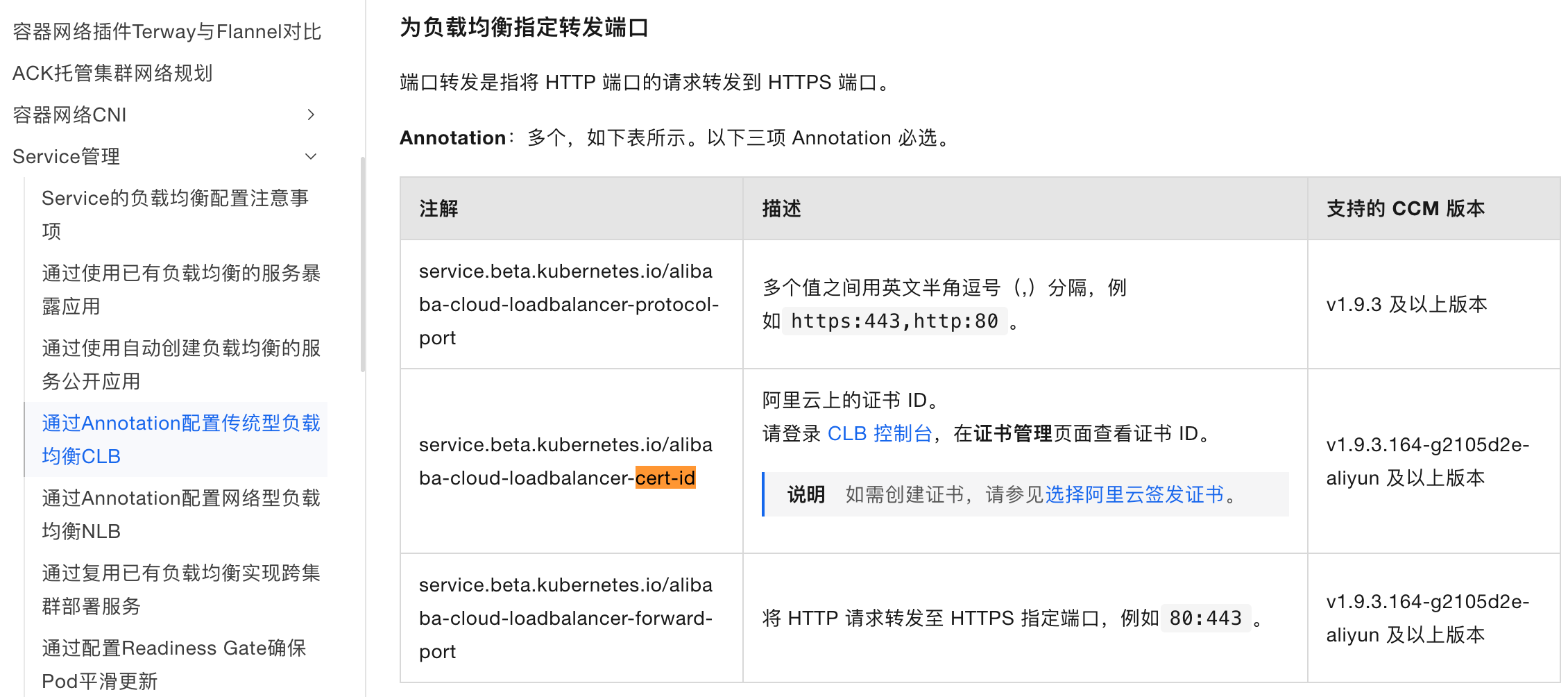
Task: Click the 将 HTTP 请求转发至 HTTPS description
Action: click(1014, 618)
